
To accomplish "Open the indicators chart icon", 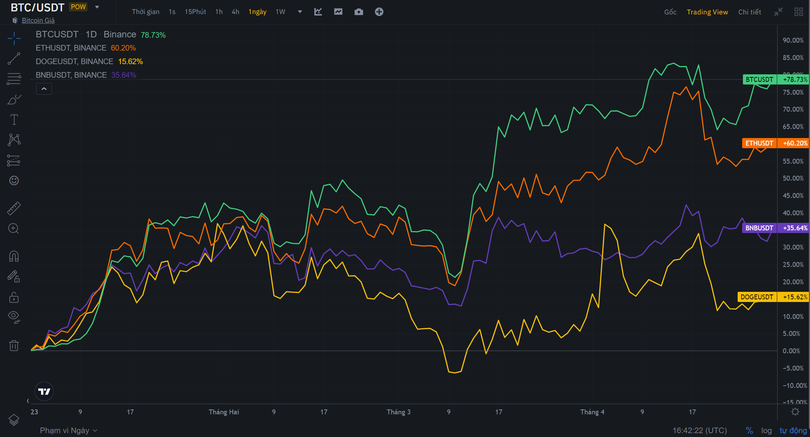I will [x=317, y=12].
